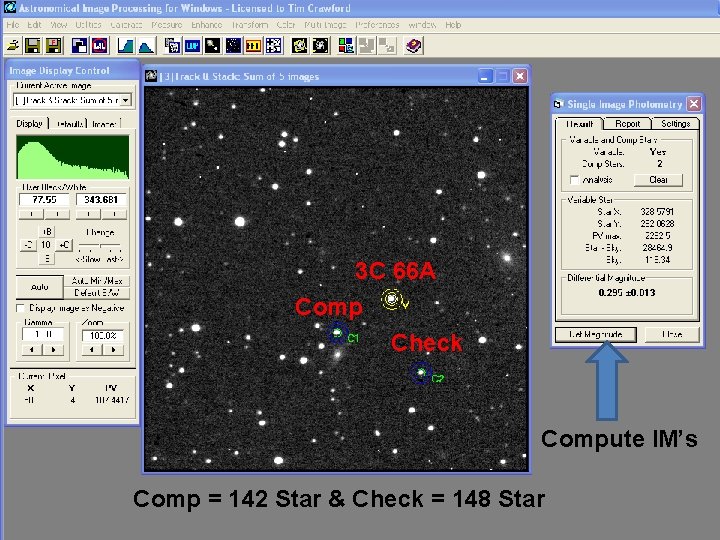Open the Measure menu
Viewport: 720px width, 540px height.
[x=167, y=25]
